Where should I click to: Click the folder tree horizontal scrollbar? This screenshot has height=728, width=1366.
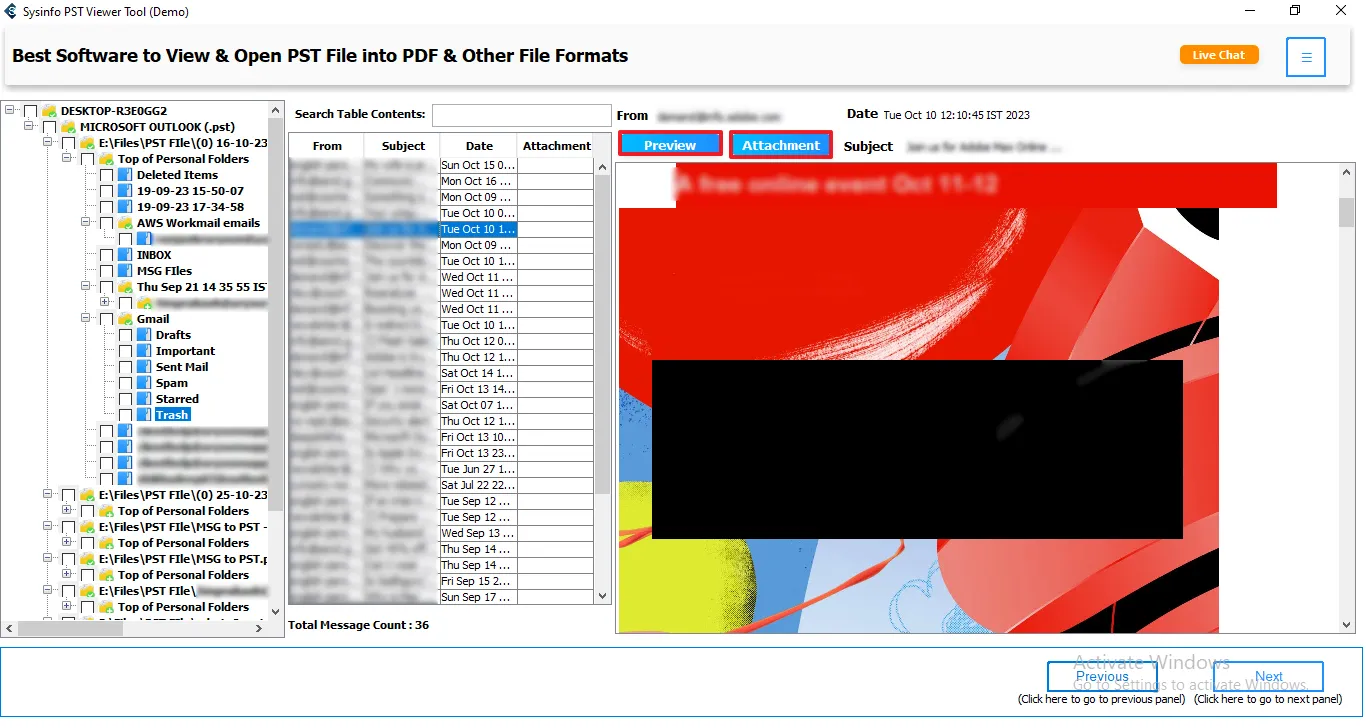click(135, 627)
